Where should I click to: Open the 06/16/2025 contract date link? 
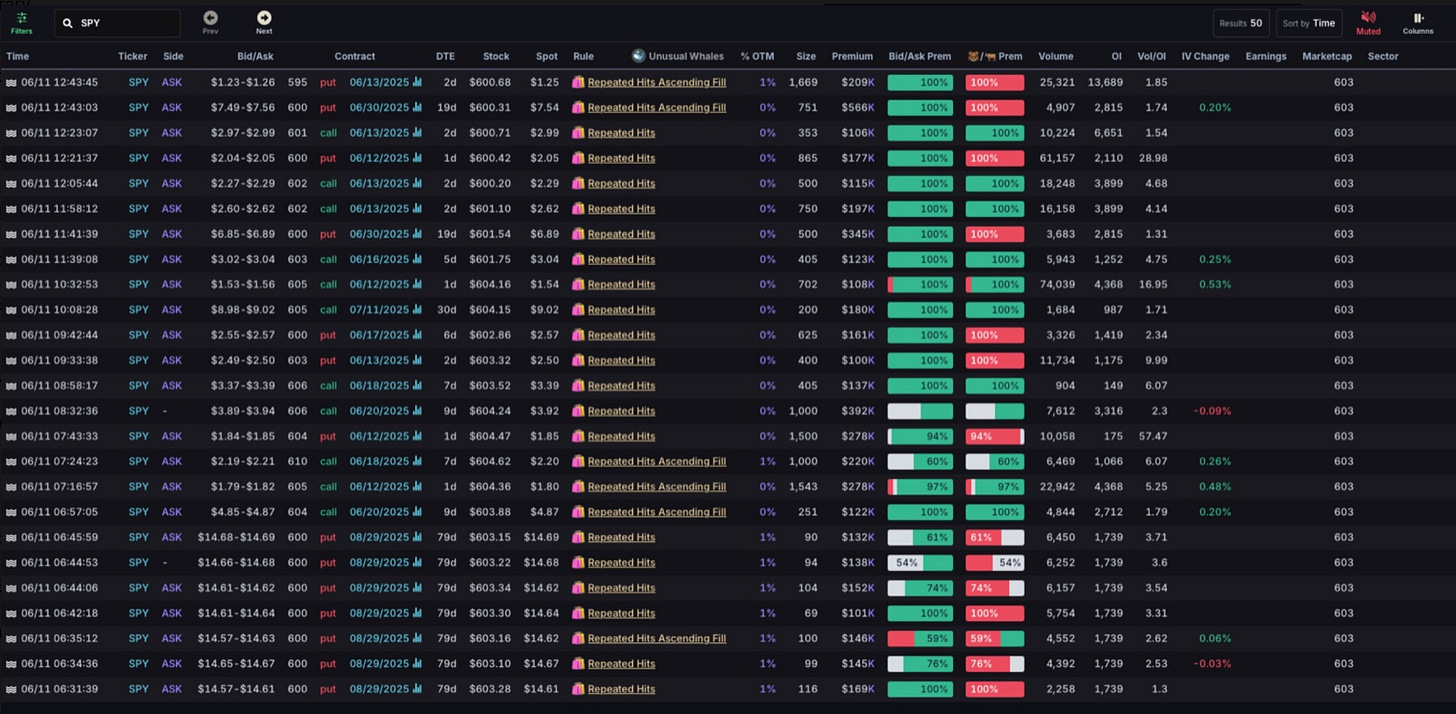[379, 259]
